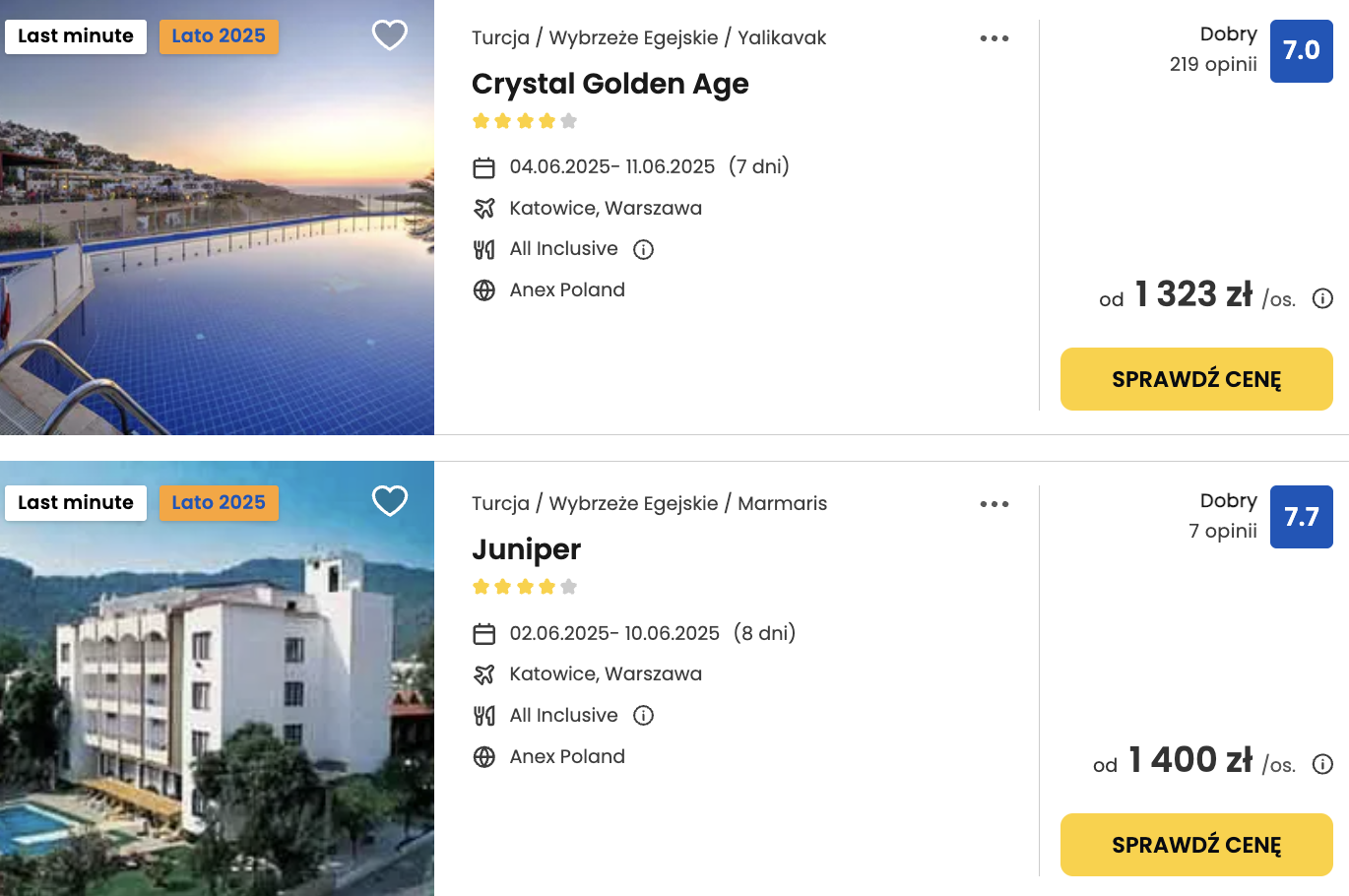Click calendar icon for 04.06.2025 dates
Viewport: 1349px width, 896px height.
coord(483,167)
